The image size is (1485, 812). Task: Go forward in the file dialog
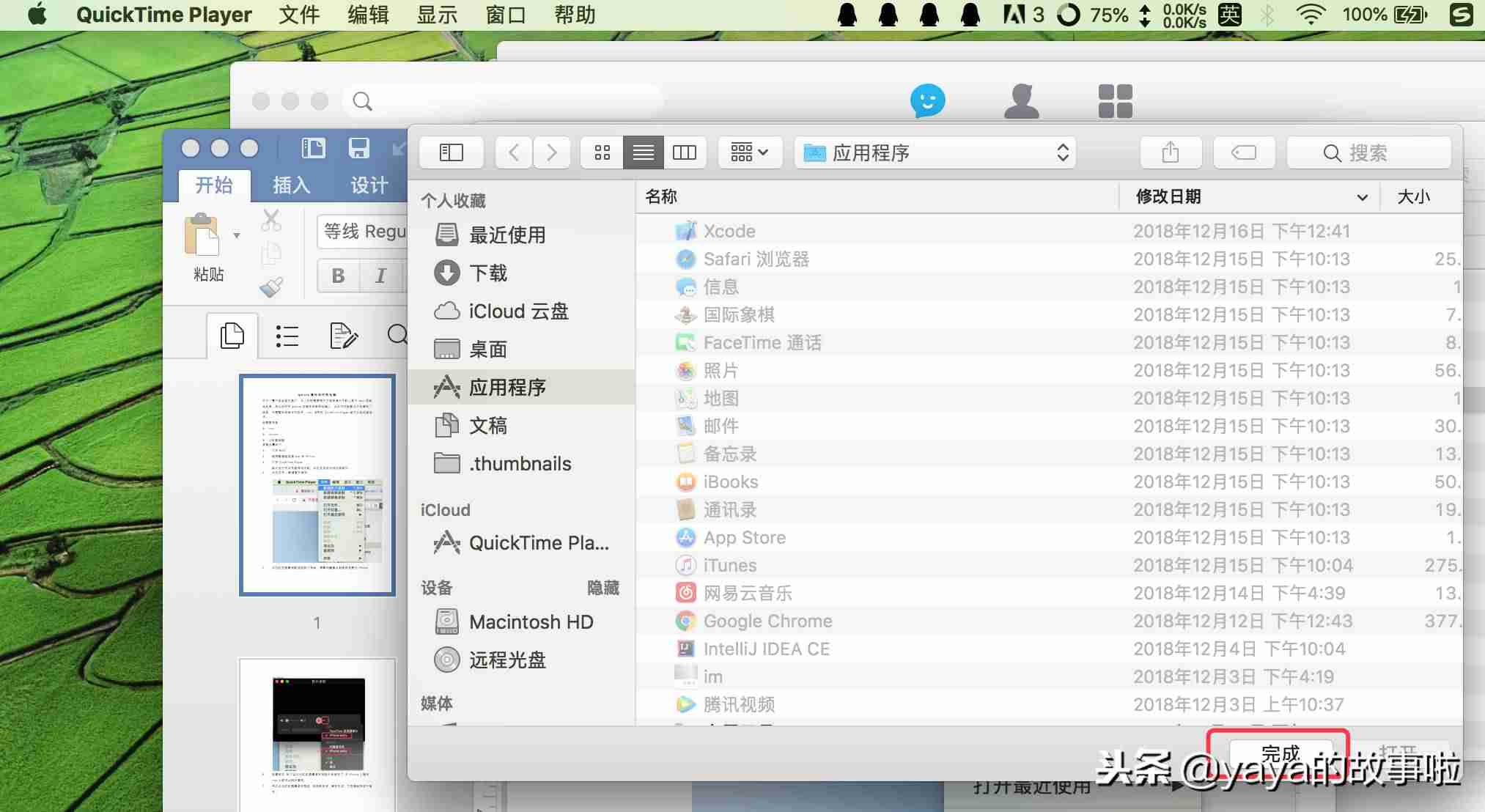(551, 152)
